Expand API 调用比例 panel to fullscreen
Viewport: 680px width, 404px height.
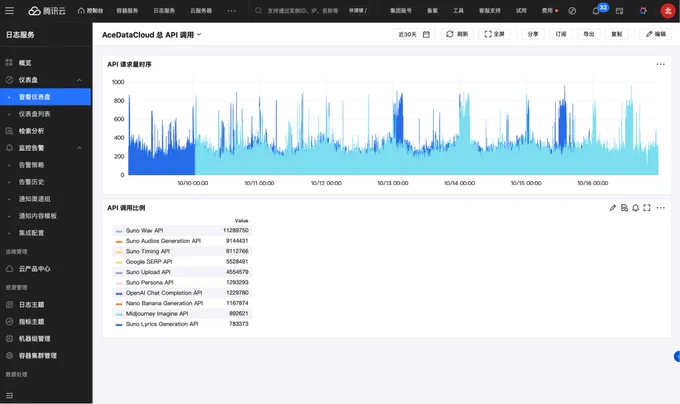click(647, 208)
